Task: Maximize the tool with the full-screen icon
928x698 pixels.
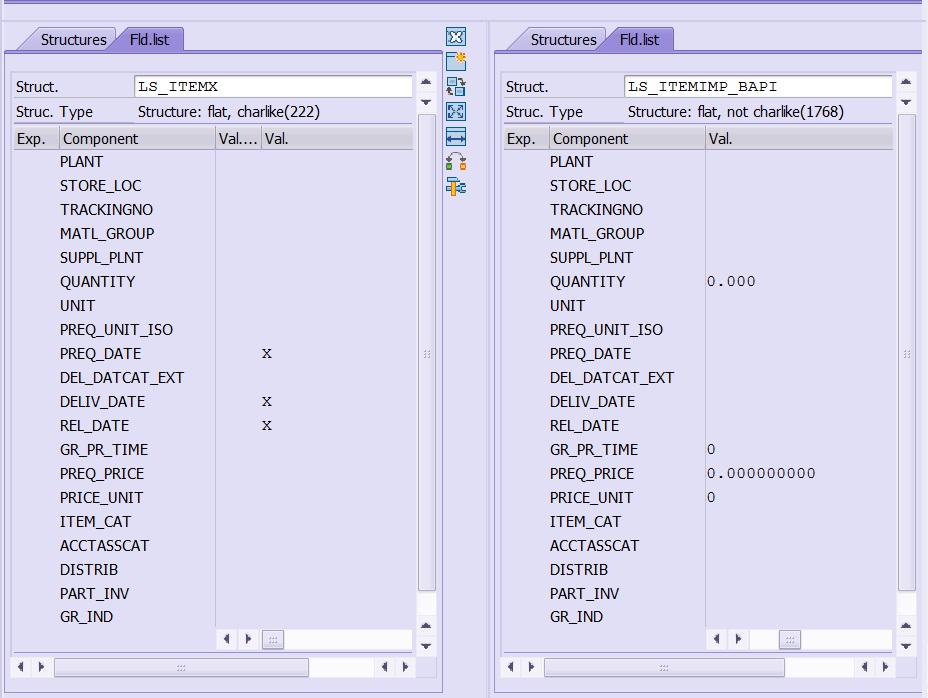Action: (x=455, y=111)
